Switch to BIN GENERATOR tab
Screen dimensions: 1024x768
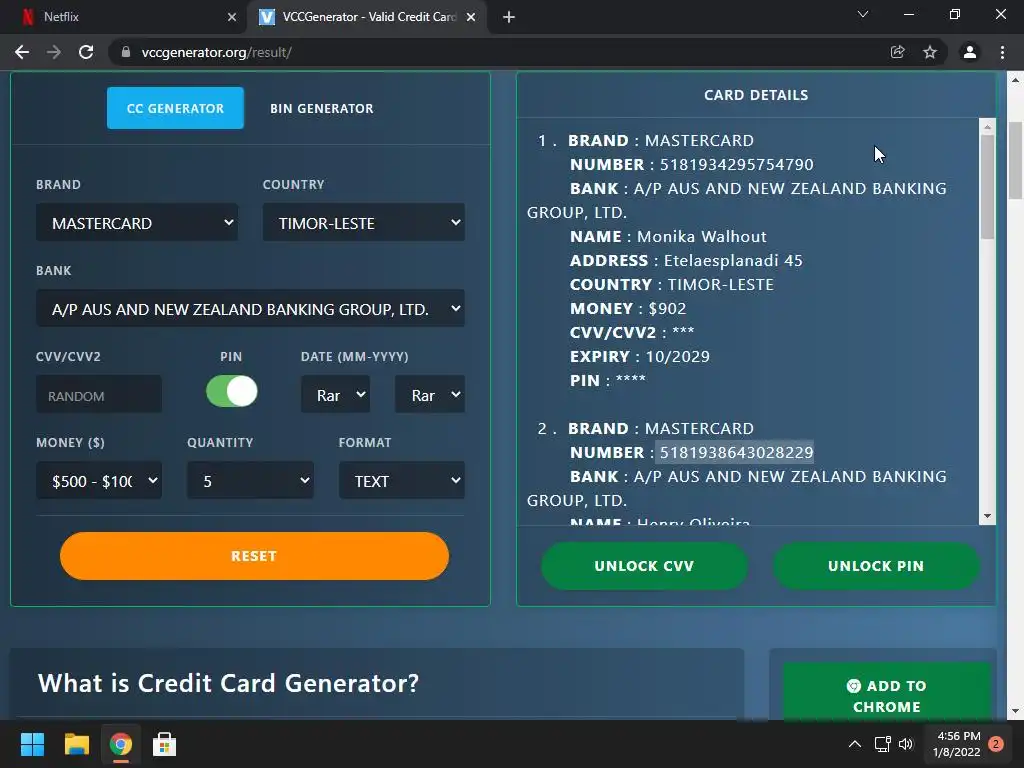tap(321, 108)
